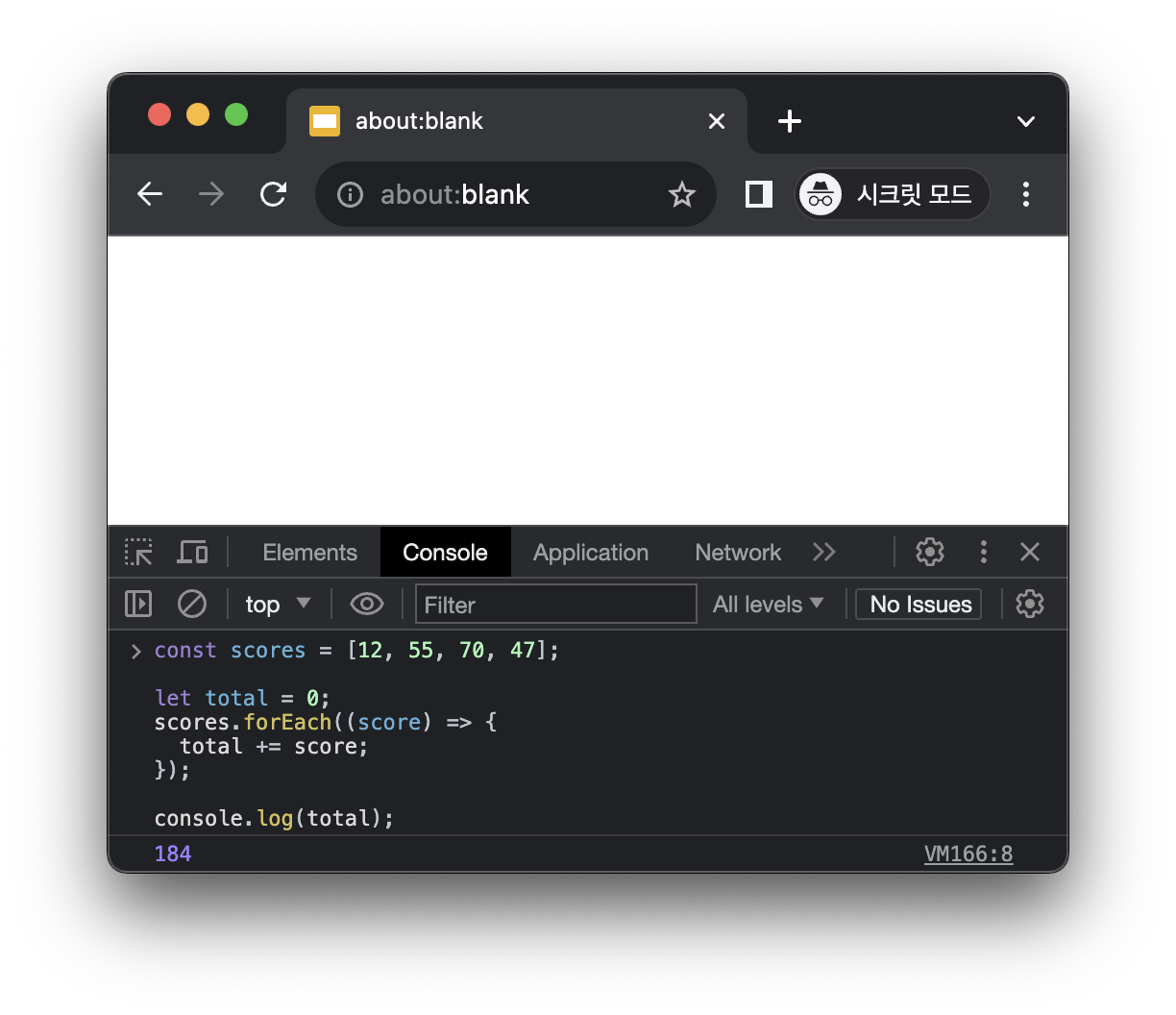Open console settings gear

tap(1030, 604)
